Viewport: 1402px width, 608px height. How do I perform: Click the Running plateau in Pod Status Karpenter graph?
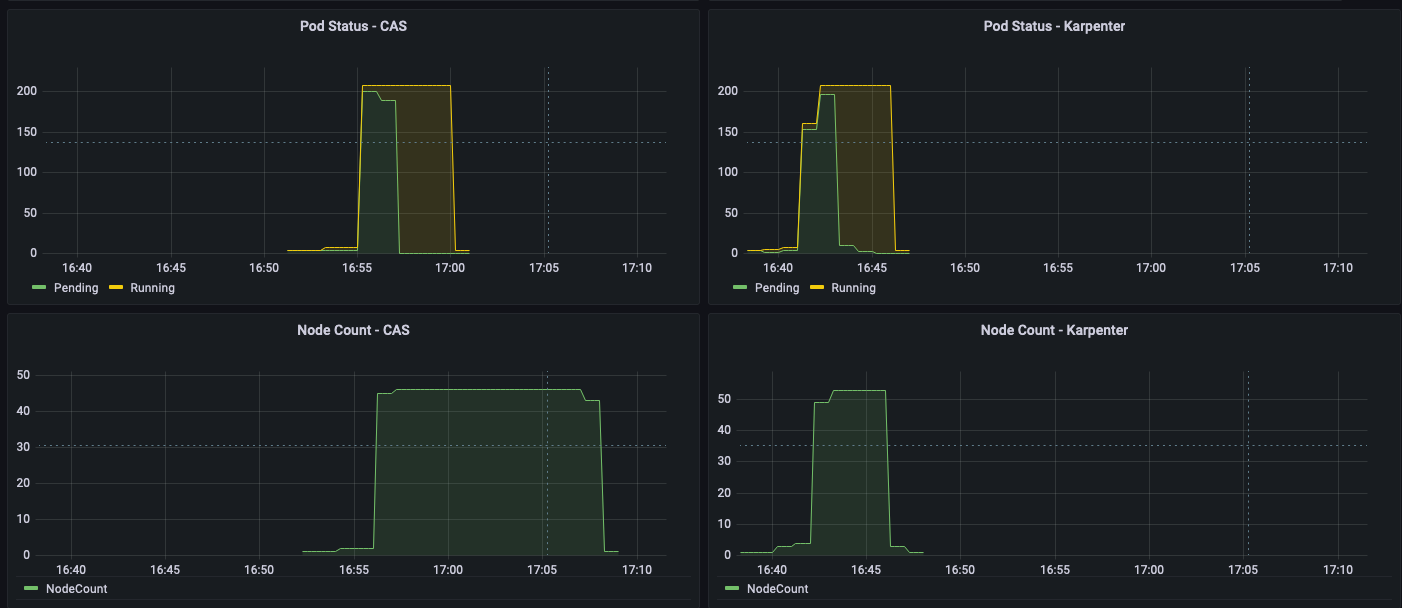pos(855,85)
